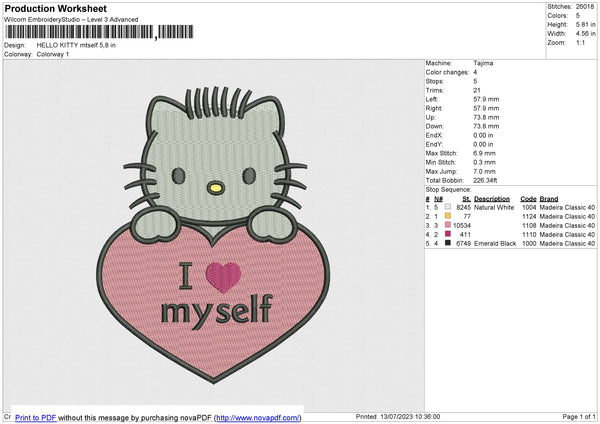Click thread code 1000

pos(529,243)
